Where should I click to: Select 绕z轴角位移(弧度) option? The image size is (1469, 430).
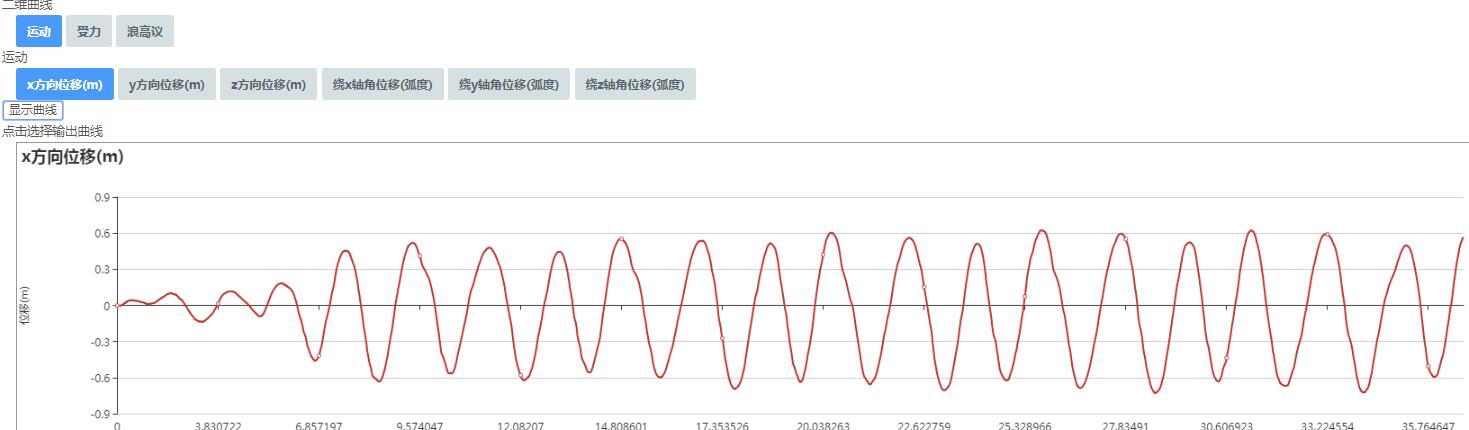[x=635, y=85]
